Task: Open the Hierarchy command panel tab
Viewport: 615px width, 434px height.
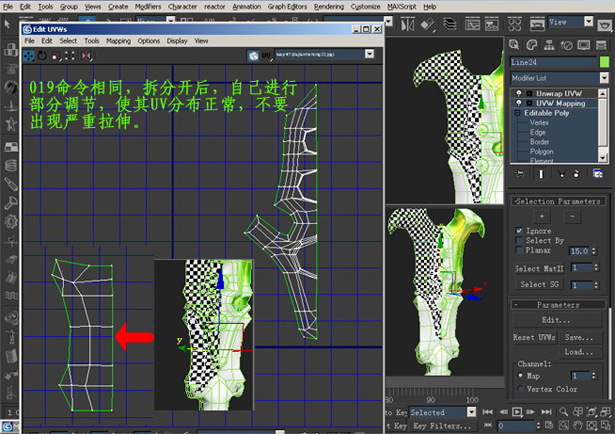Action: 549,43
